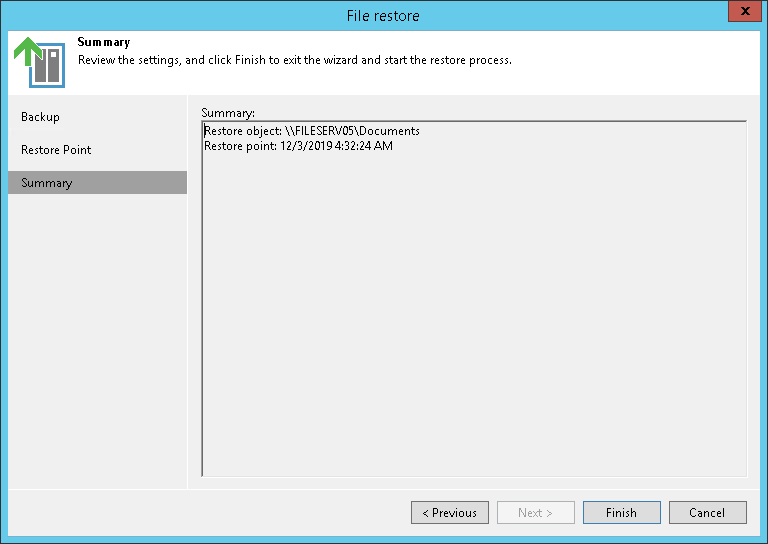Select the Restore object \\FILESERV05\Documents line
This screenshot has height=544, width=768.
[x=312, y=131]
